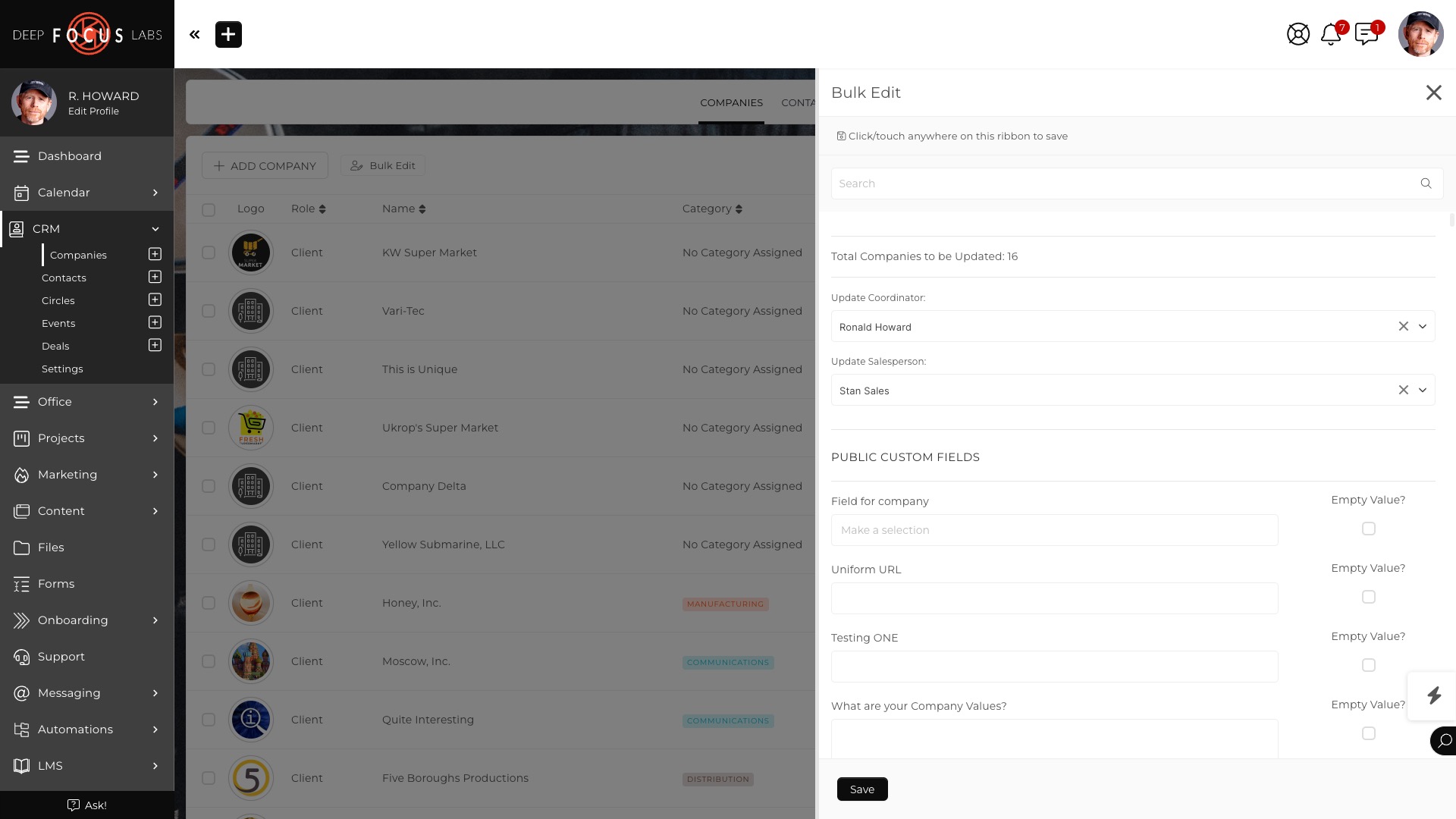Click the Uniform URL input field
1456x819 pixels.
pyautogui.click(x=1054, y=598)
